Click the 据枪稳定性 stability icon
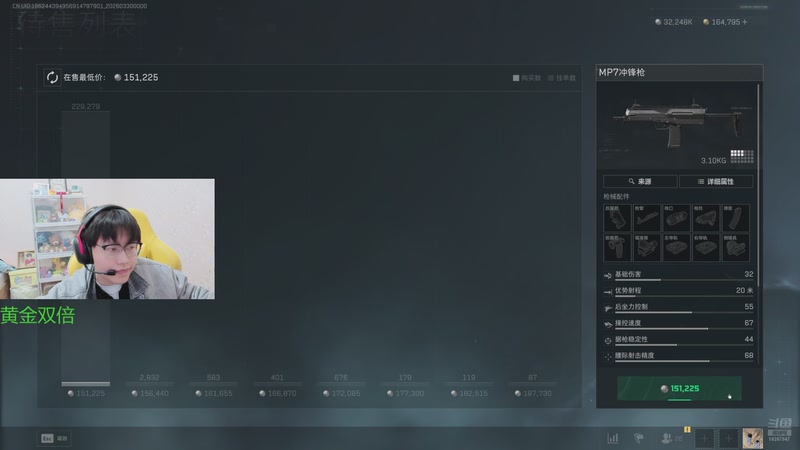Viewport: 800px width, 450px height. click(x=608, y=341)
